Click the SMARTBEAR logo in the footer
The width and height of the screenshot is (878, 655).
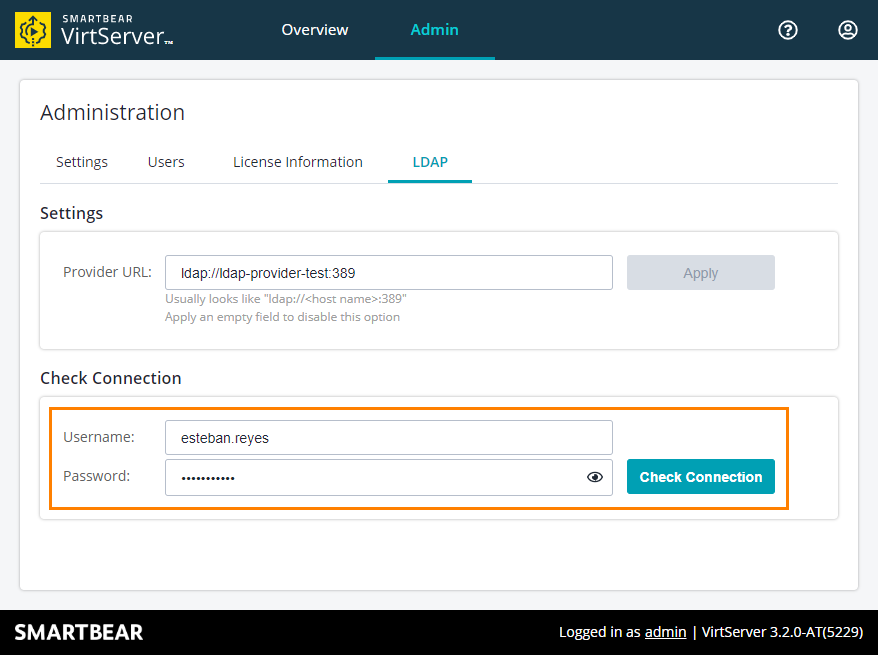[x=78, y=632]
